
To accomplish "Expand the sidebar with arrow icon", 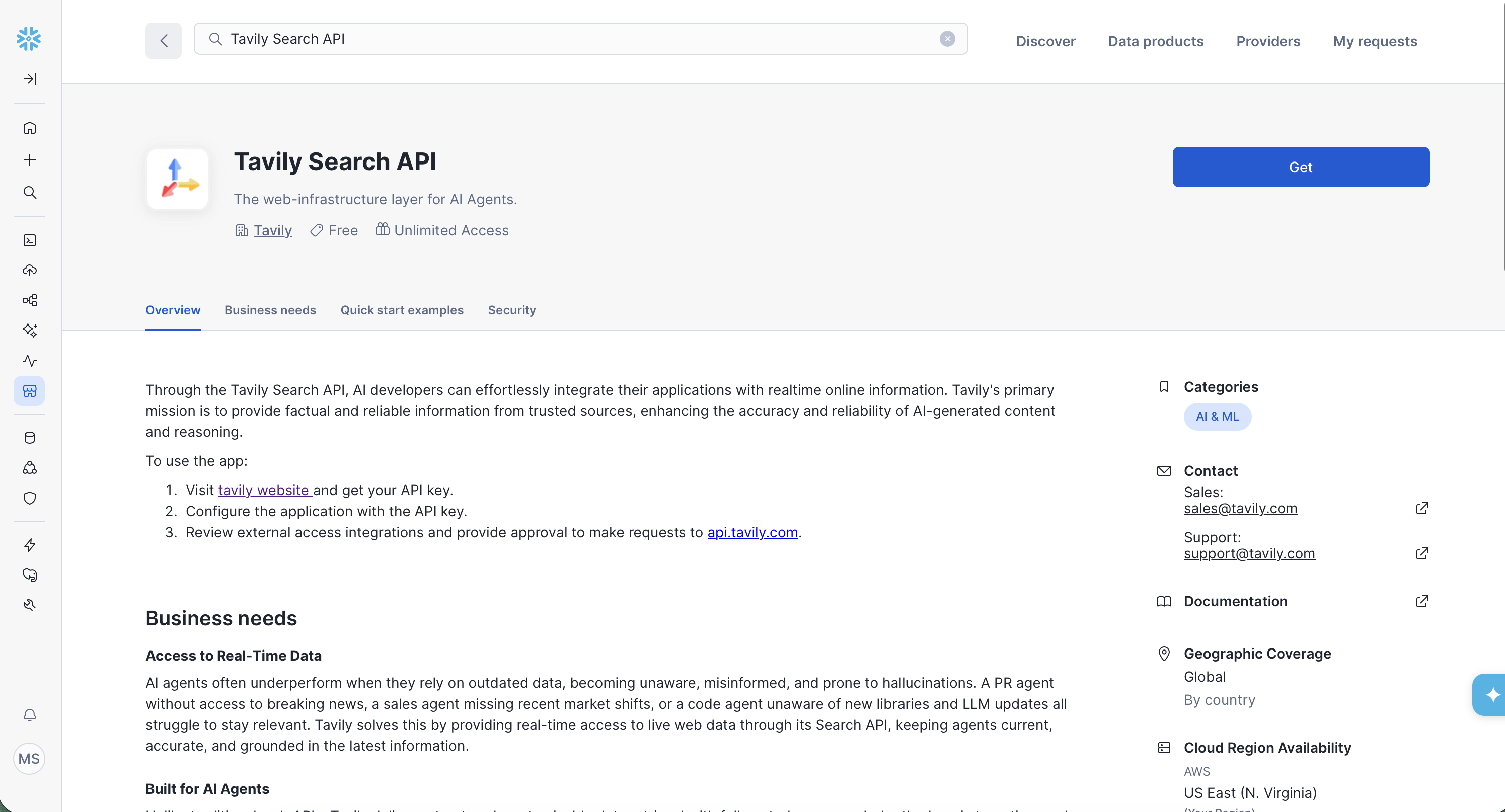I will 30,79.
